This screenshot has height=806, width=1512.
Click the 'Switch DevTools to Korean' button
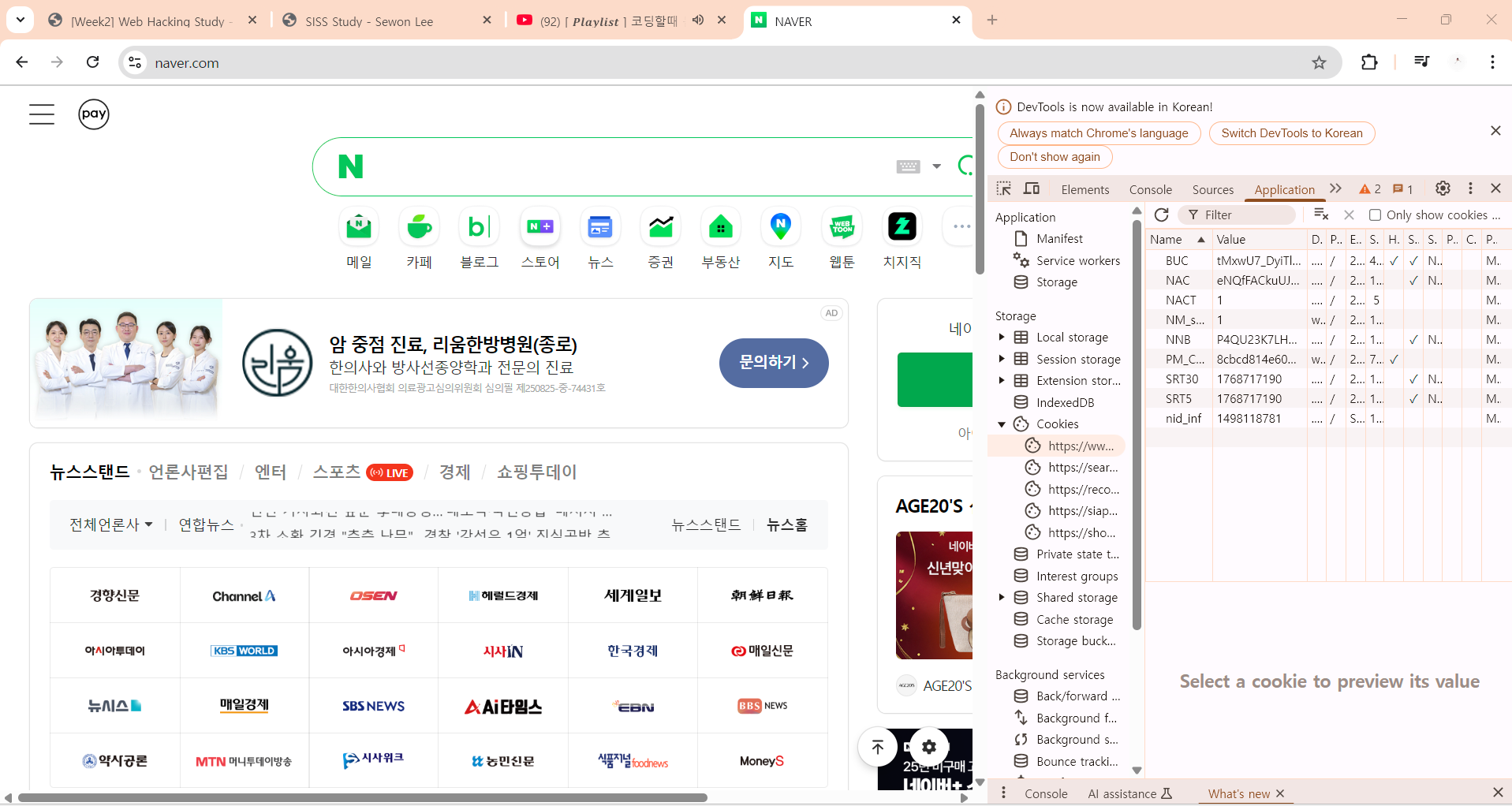pos(1291,132)
